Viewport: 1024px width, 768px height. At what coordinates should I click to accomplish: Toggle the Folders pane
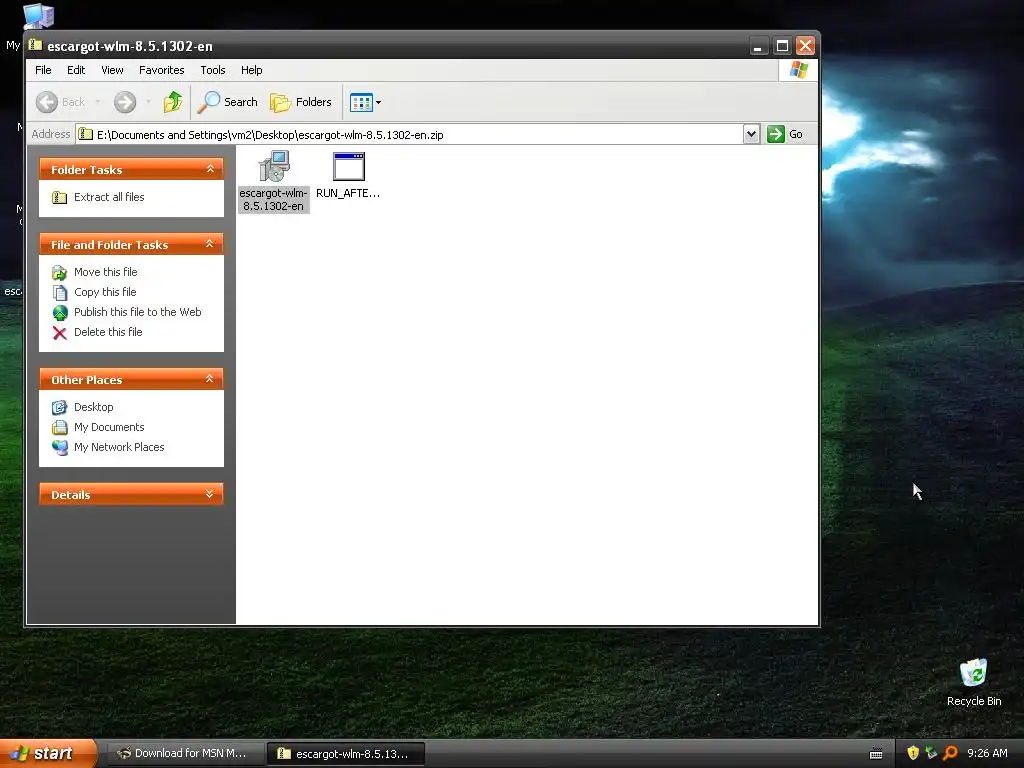pyautogui.click(x=301, y=102)
